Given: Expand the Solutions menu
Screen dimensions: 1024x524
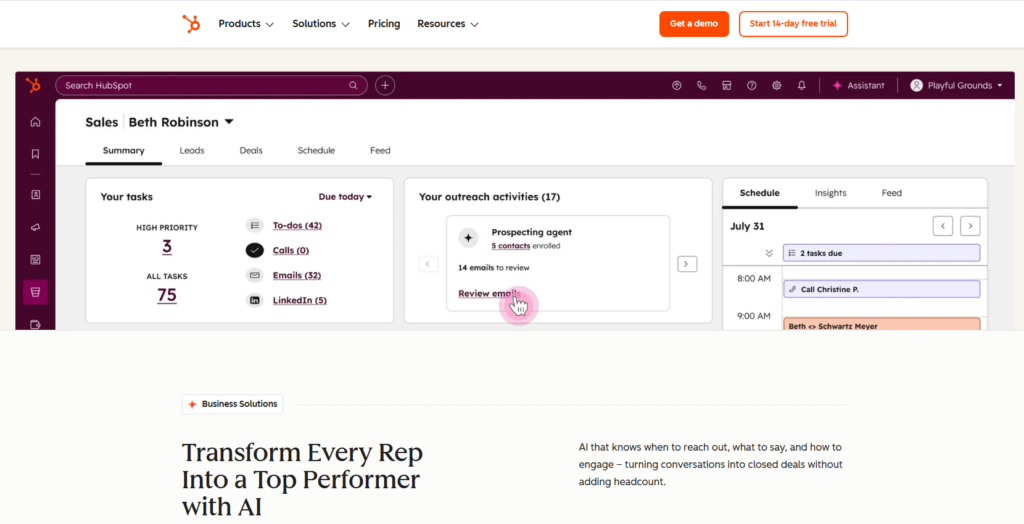Looking at the screenshot, I should [x=321, y=24].
